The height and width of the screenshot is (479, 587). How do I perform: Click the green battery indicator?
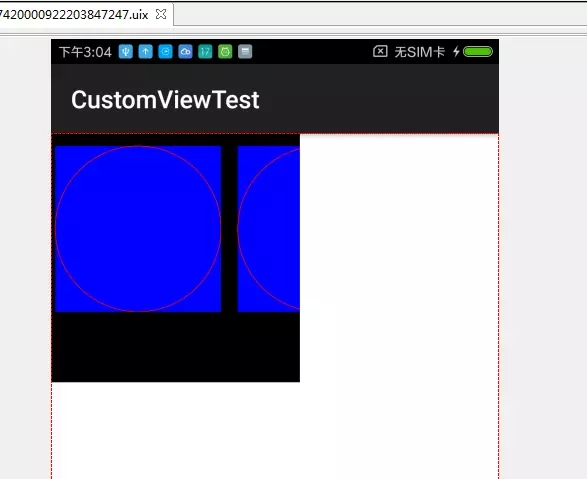tap(478, 52)
